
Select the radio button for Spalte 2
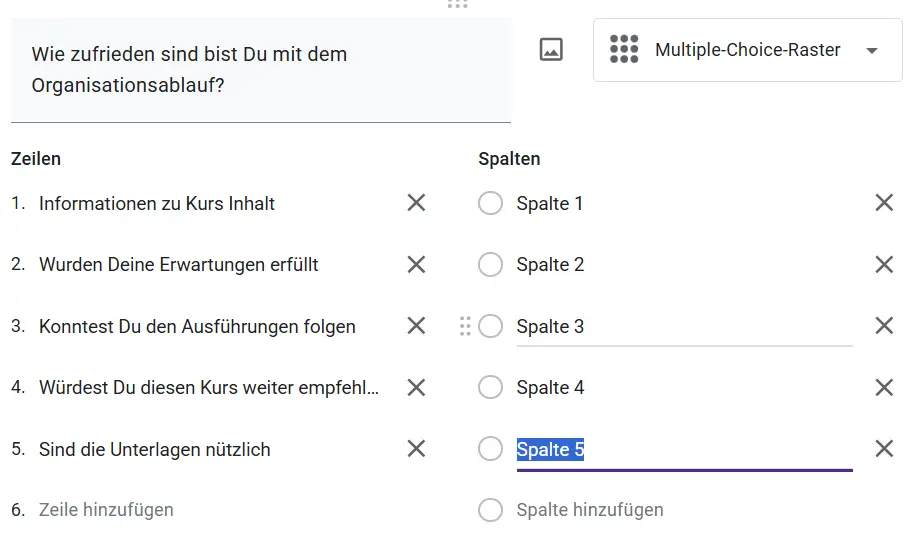(490, 265)
